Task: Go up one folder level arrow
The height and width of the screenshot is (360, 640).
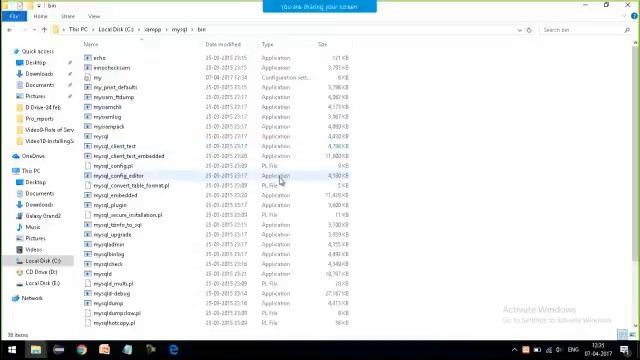Action: (x=44, y=30)
